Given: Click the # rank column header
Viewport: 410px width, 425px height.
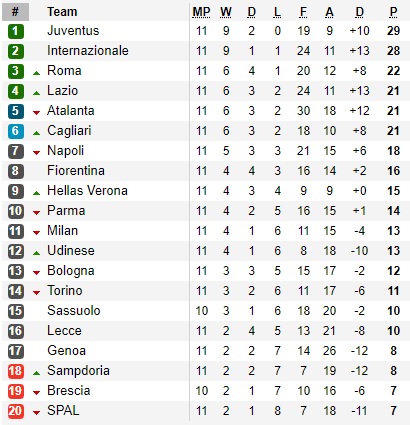Looking at the screenshot, I should point(15,12).
